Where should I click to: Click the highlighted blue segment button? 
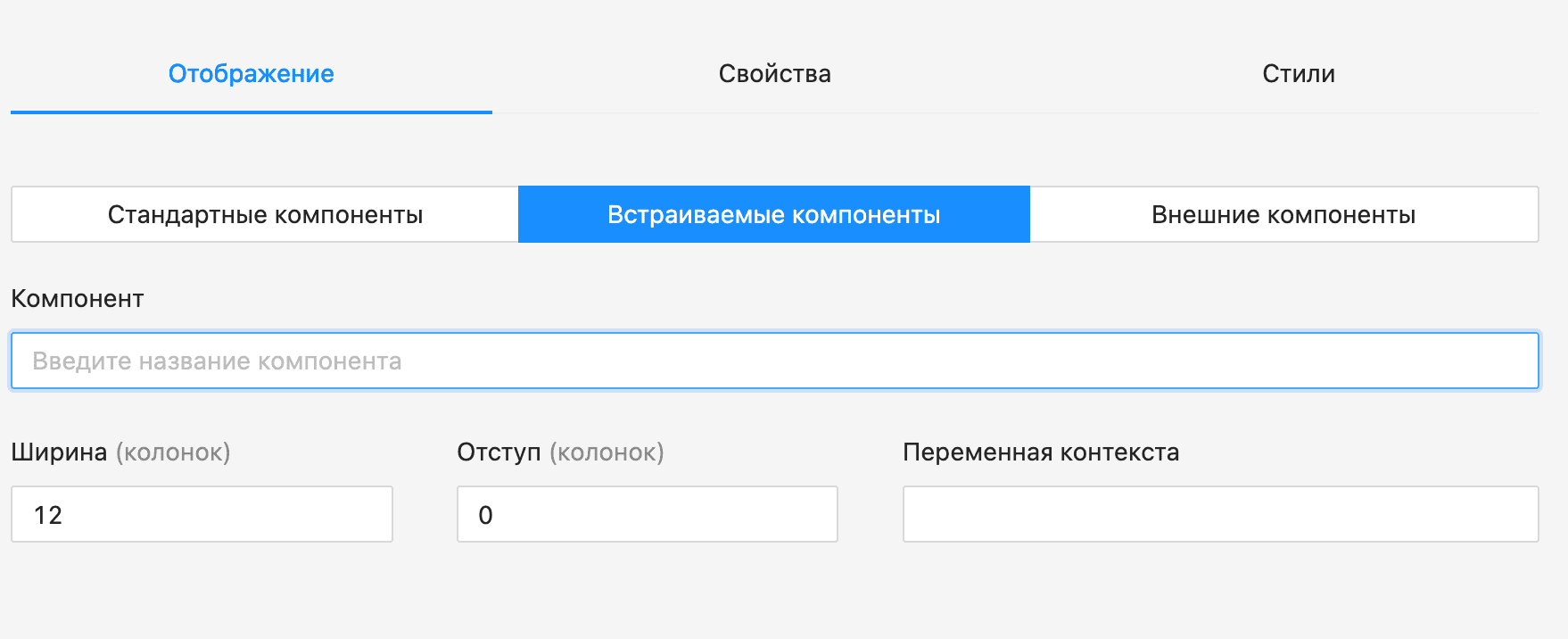pyautogui.click(x=773, y=214)
